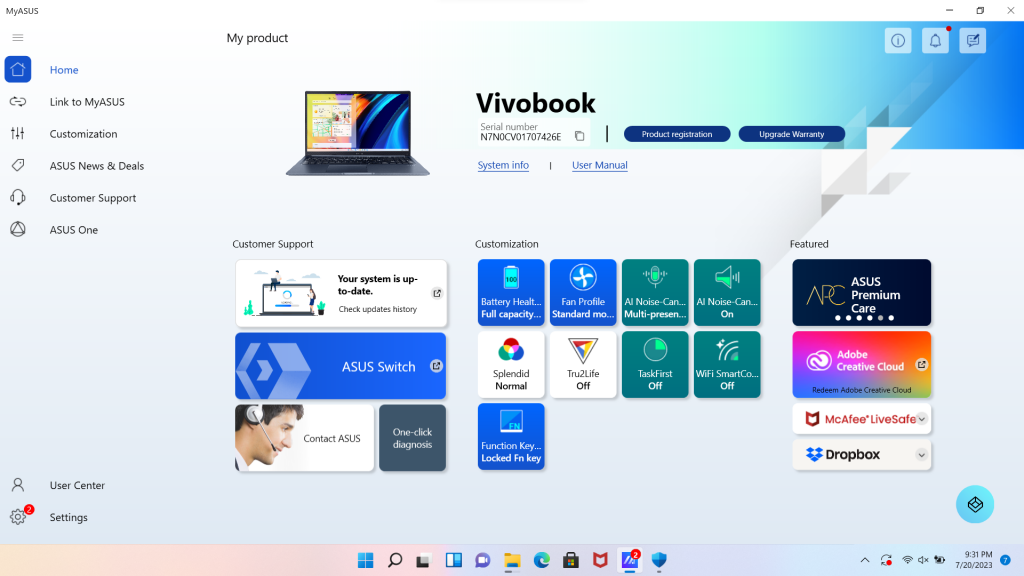Image resolution: width=1024 pixels, height=576 pixels.
Task: Open AI Noise-Canceling Microphone tile
Action: point(655,293)
